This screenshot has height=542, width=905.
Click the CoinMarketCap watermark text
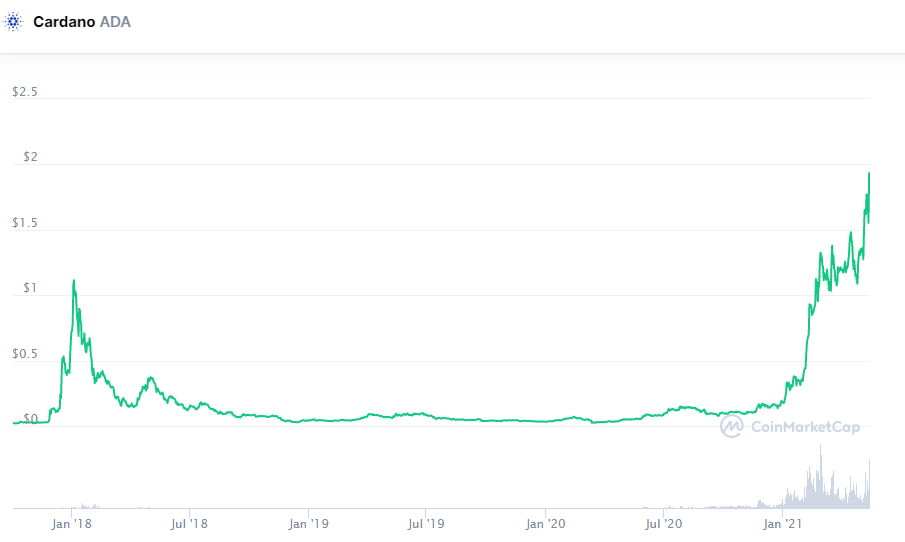coord(804,427)
